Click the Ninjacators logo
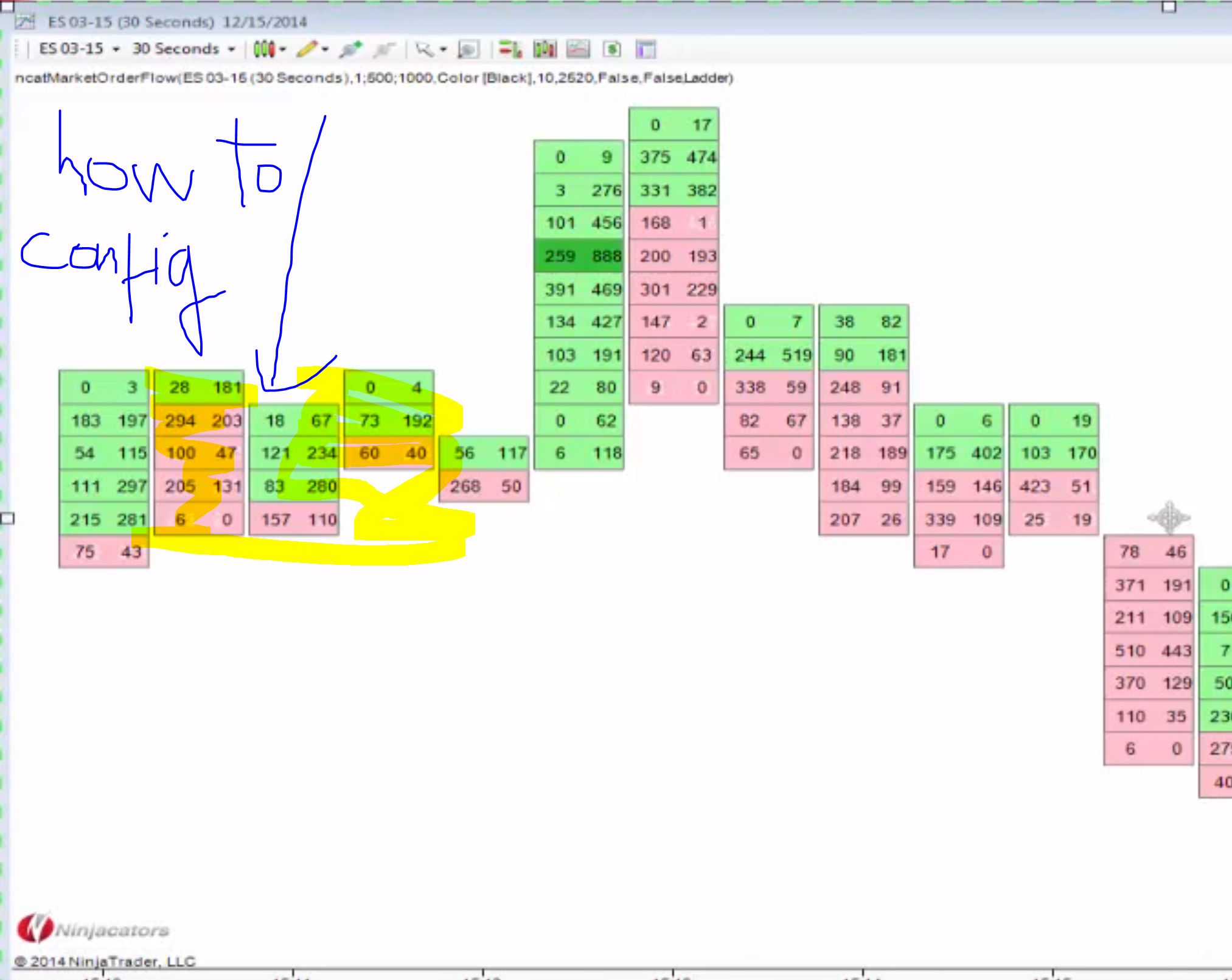The image size is (1232, 980). pyautogui.click(x=92, y=929)
